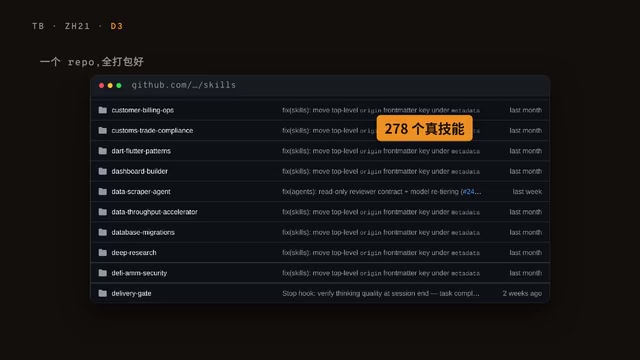Open commit message on deep-research row
The image size is (640, 360).
pyautogui.click(x=381, y=253)
